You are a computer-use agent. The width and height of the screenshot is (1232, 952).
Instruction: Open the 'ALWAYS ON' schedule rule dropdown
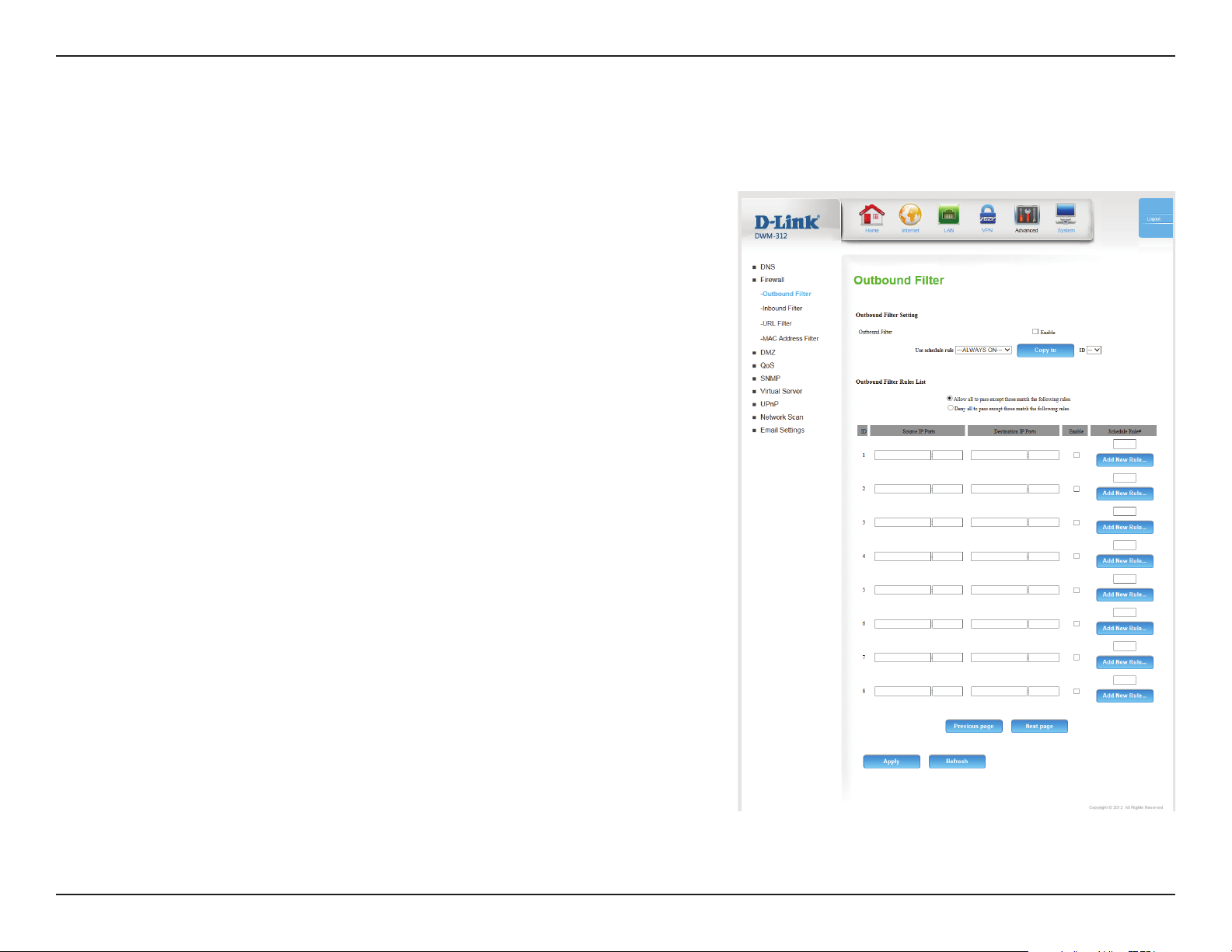point(983,350)
